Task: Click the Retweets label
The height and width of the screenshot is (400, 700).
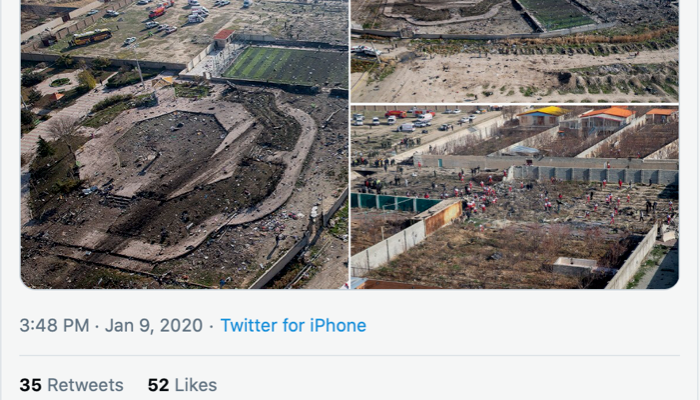Action: [x=85, y=385]
